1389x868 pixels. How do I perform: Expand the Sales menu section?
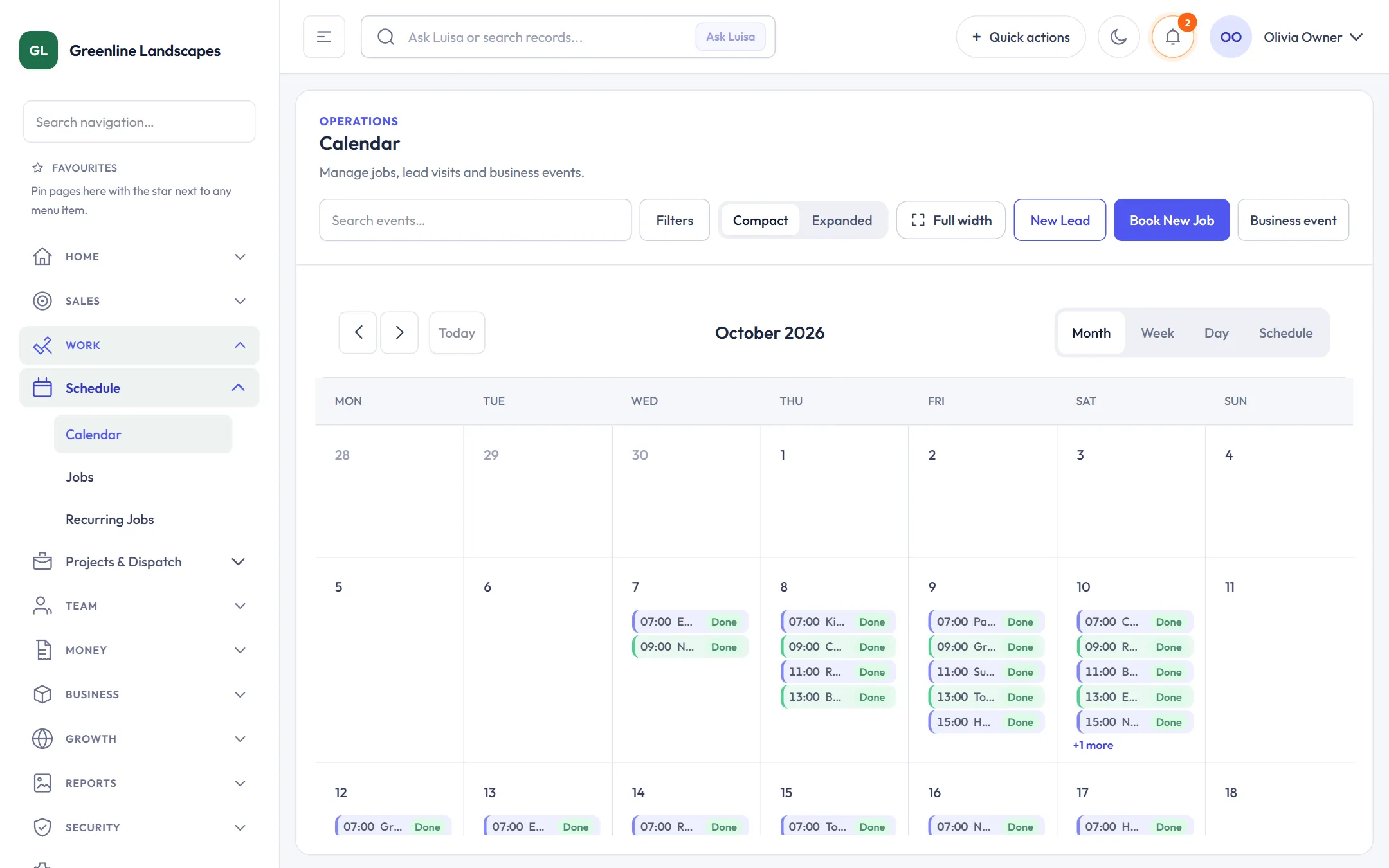point(140,301)
